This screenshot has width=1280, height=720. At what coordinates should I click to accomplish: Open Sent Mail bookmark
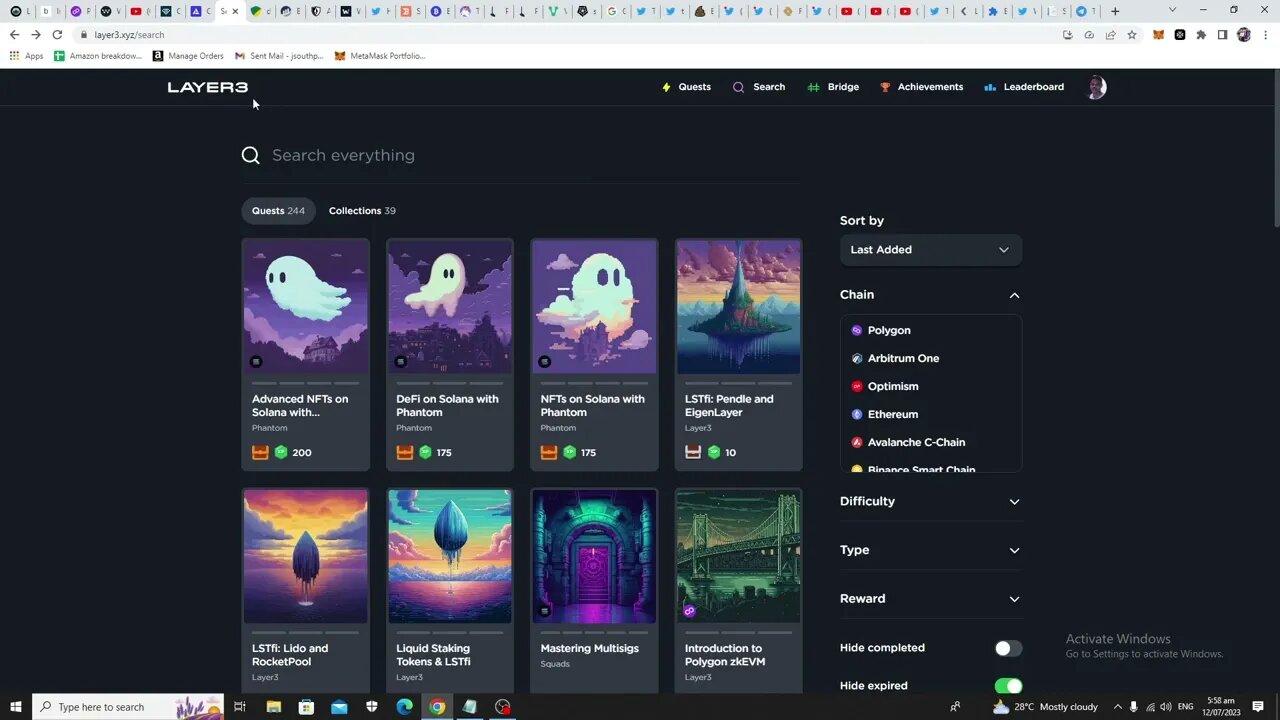(x=279, y=56)
